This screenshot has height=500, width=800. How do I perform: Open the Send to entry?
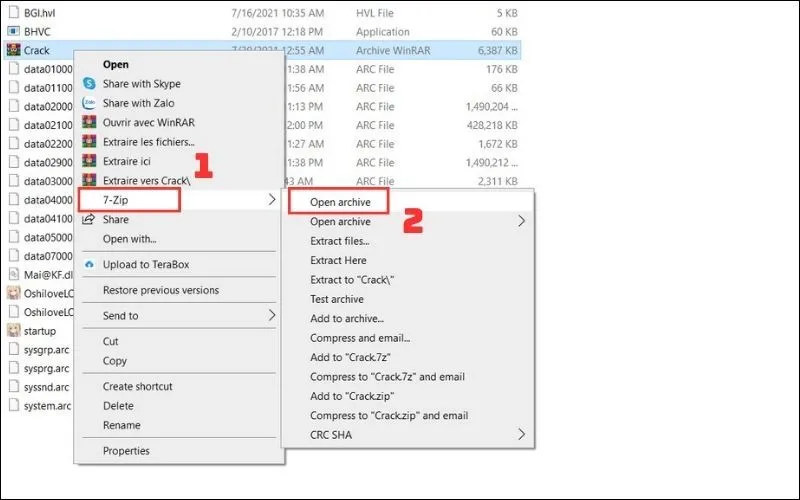(x=120, y=315)
